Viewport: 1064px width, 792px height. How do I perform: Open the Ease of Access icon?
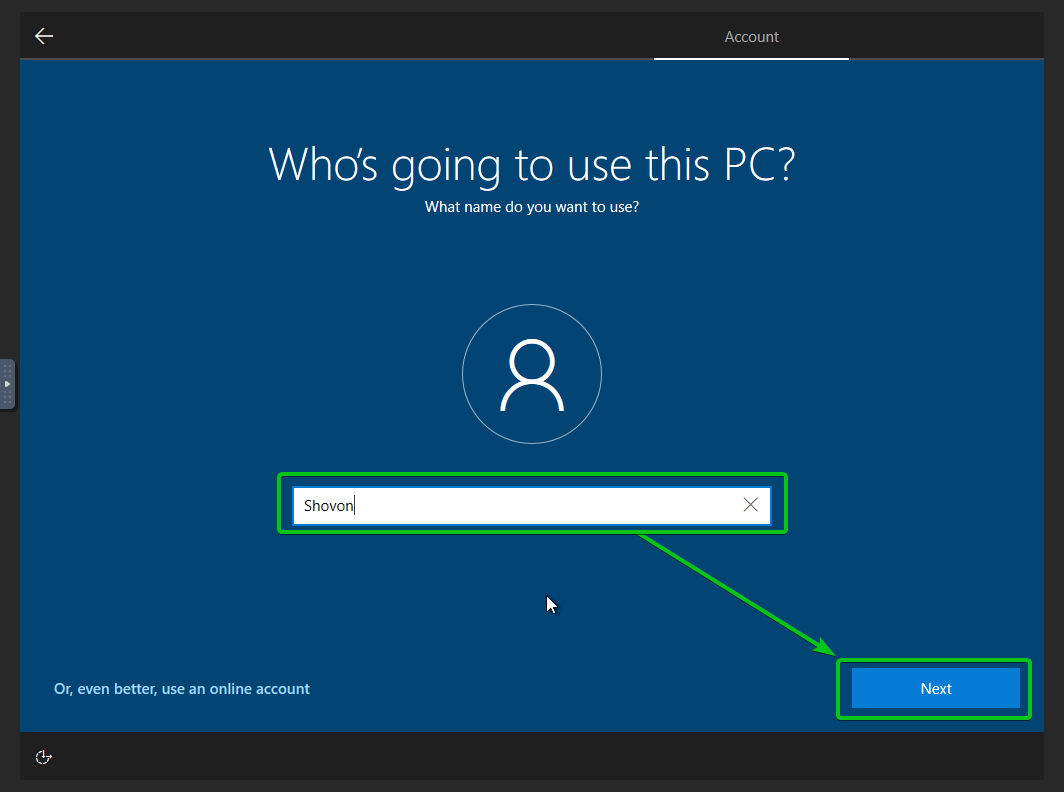click(43, 757)
